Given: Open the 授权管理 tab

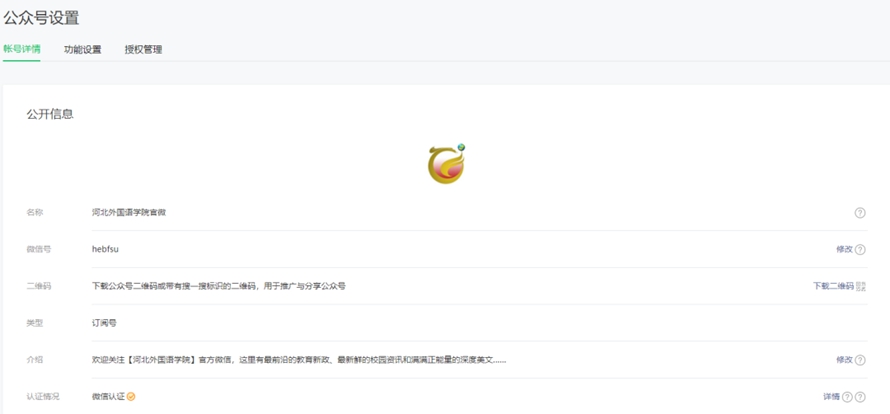Looking at the screenshot, I should (143, 49).
